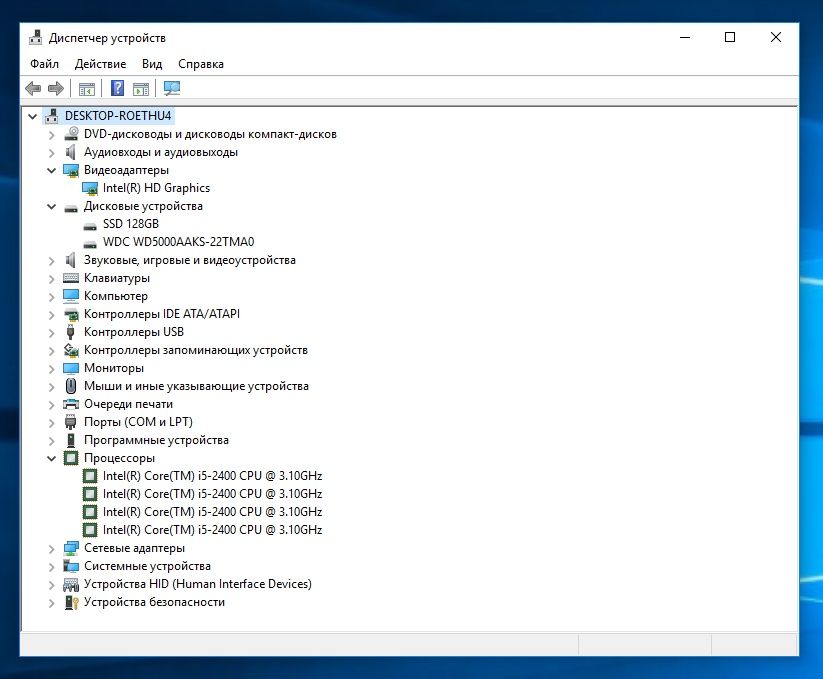823x679 pixels.
Task: Click Scan for hardware changes monitor icon
Action: [x=172, y=88]
